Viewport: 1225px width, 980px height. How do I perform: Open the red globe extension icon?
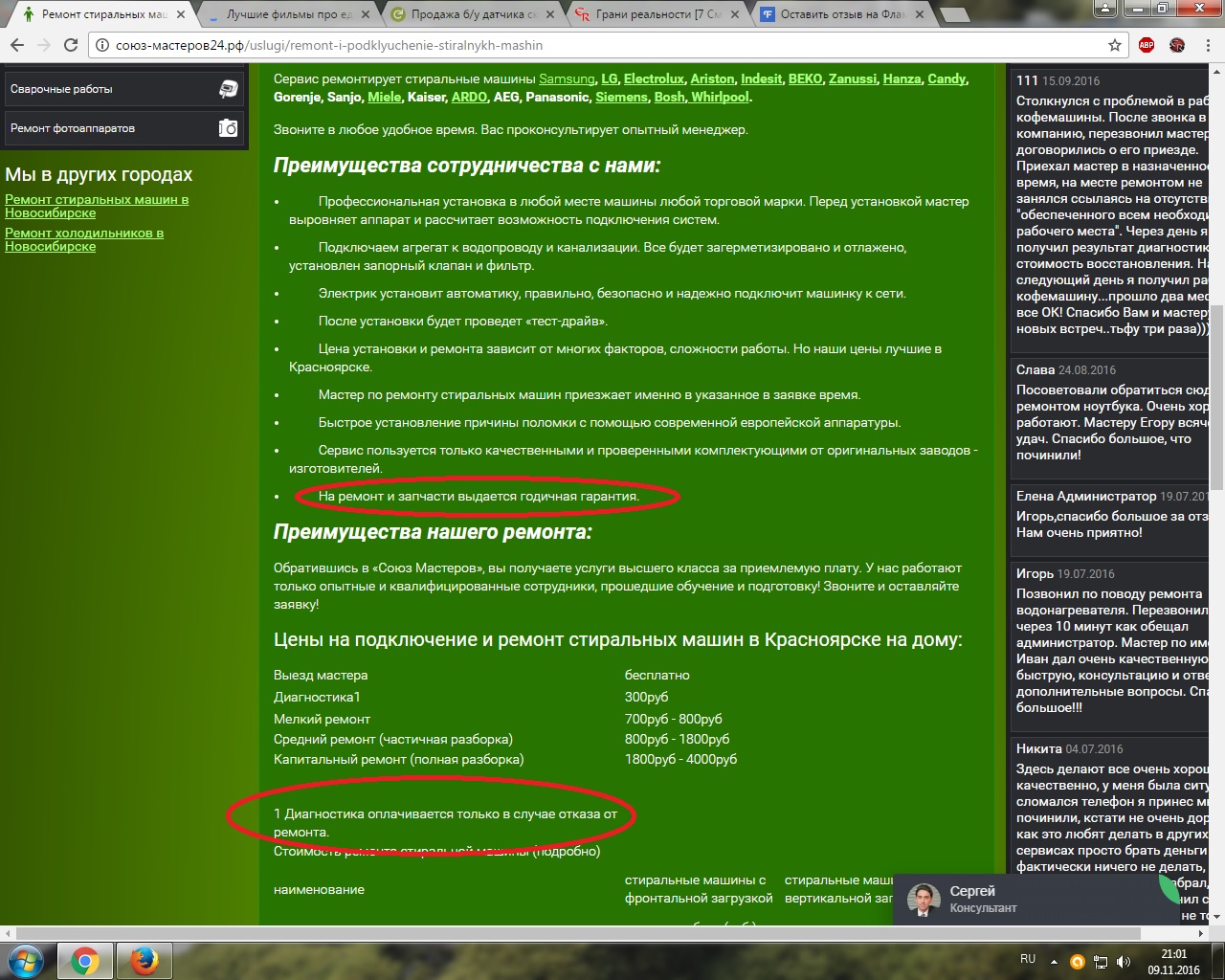point(1177,45)
